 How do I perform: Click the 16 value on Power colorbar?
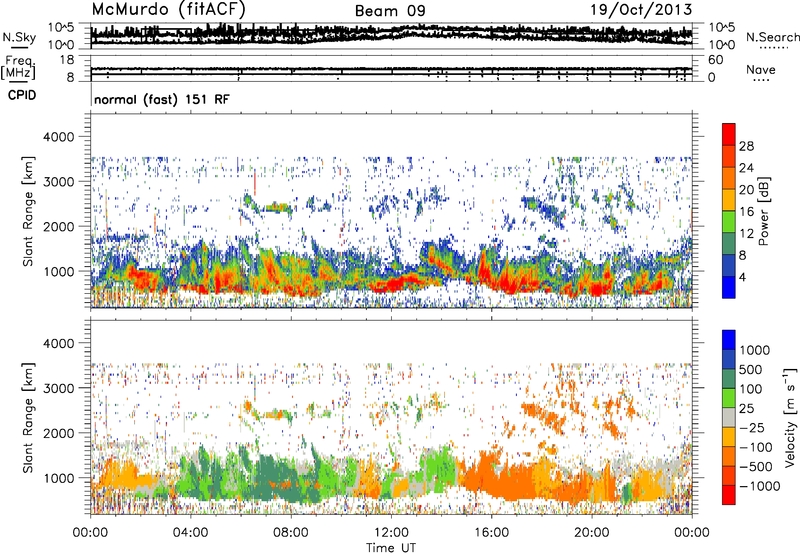(x=746, y=212)
